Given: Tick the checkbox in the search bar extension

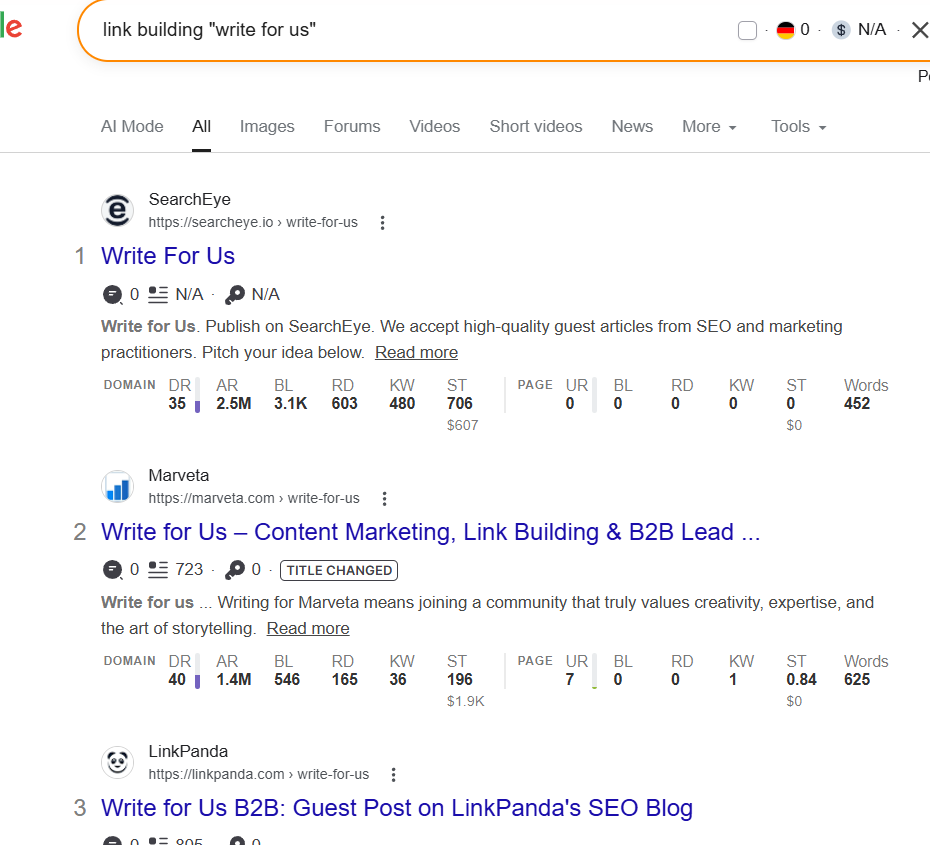Looking at the screenshot, I should 747,30.
